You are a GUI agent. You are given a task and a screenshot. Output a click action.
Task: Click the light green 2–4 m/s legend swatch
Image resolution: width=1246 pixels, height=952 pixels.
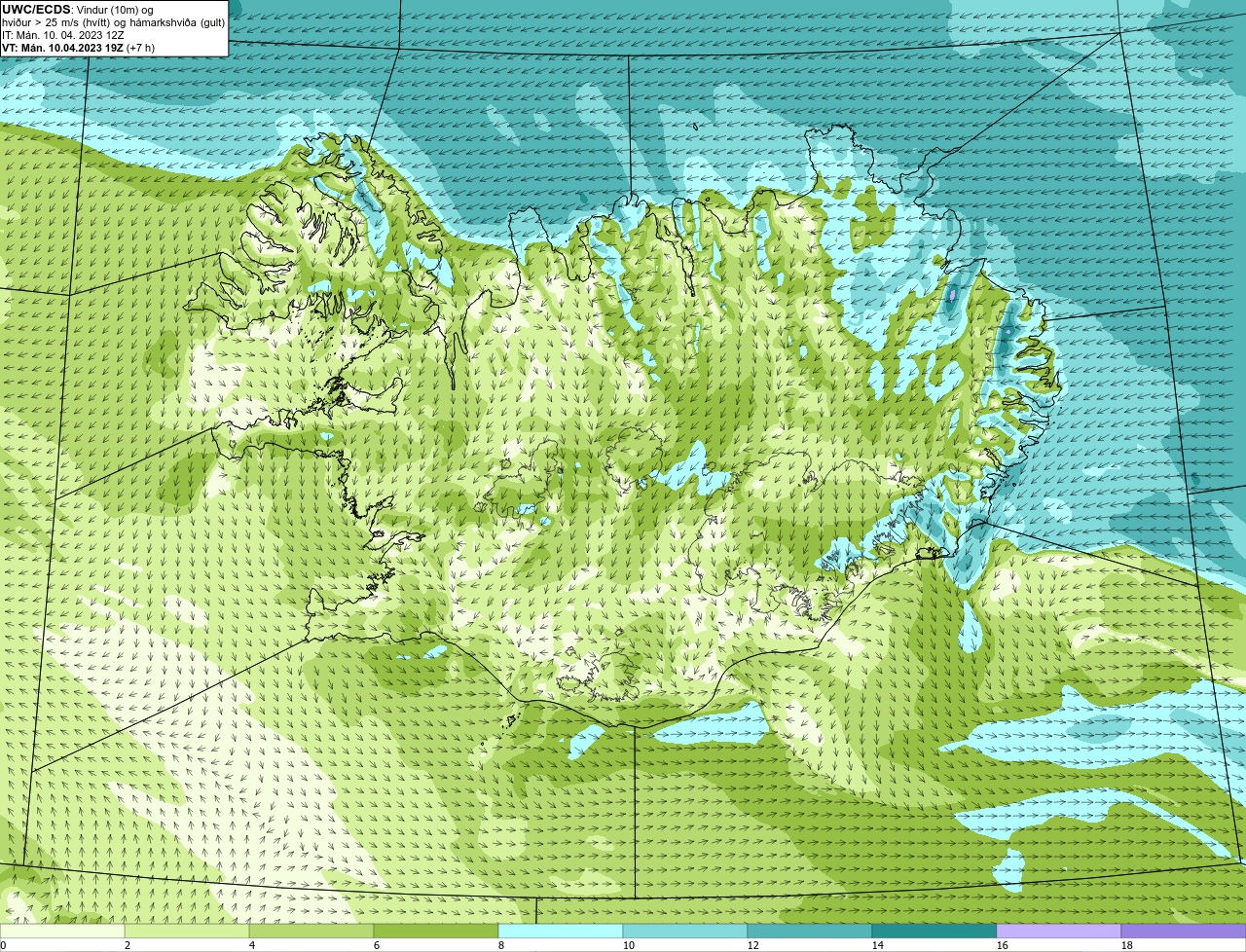187,932
